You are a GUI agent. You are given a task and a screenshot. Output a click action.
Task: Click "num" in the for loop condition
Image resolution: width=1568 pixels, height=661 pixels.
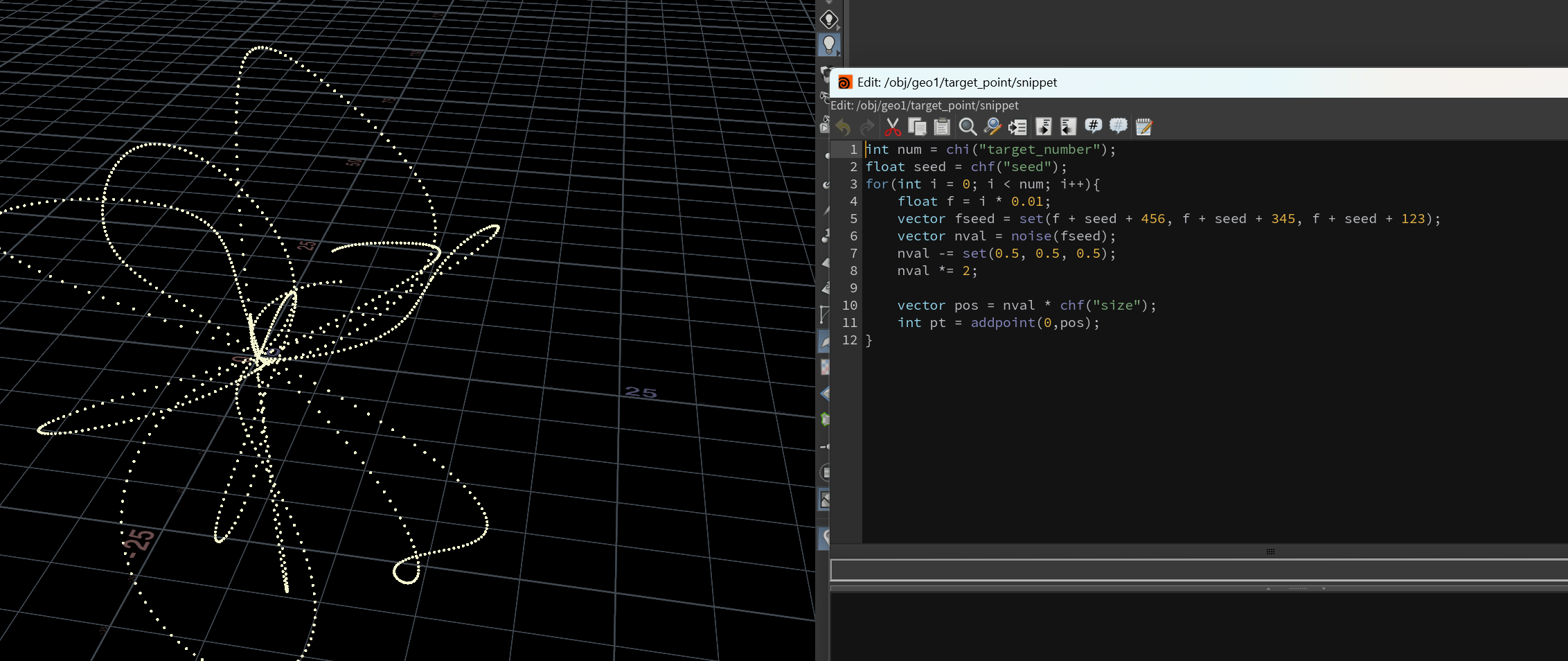(x=1031, y=184)
